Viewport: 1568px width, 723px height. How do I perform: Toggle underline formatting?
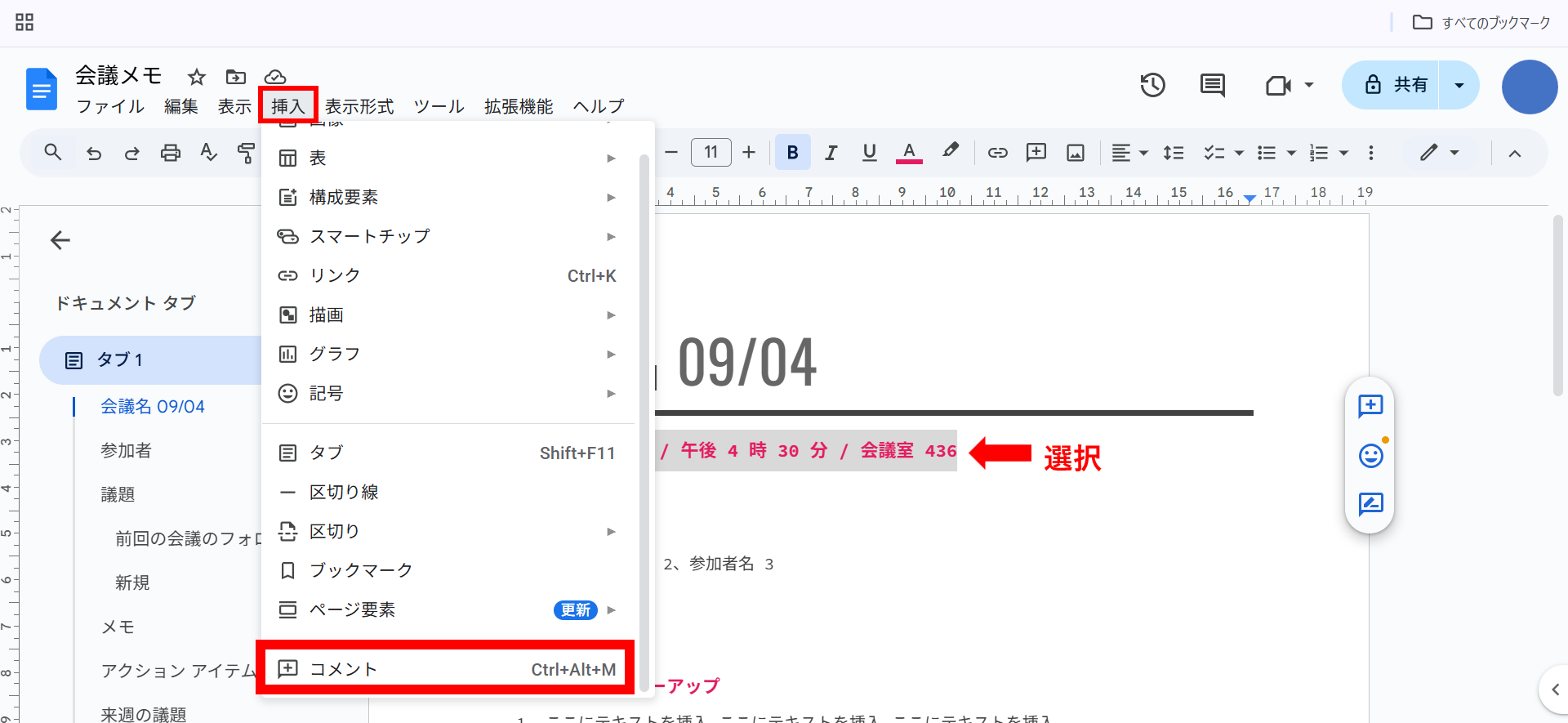pyautogui.click(x=870, y=153)
